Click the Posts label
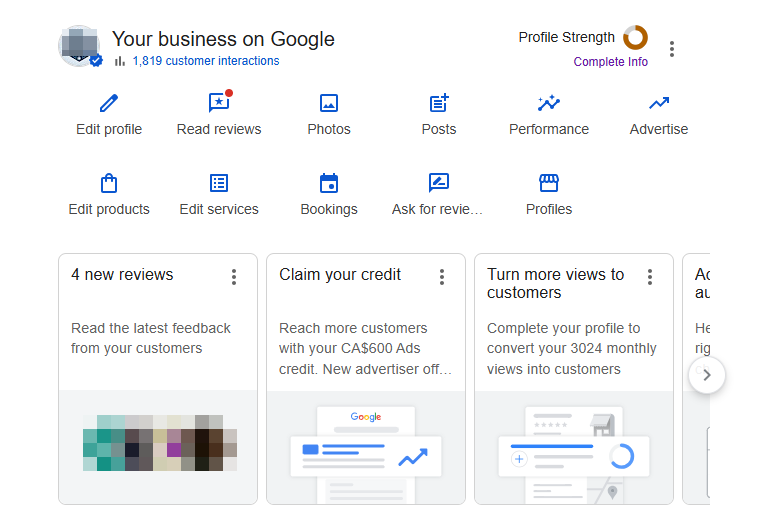Image resolution: width=778 pixels, height=518 pixels. 439,130
